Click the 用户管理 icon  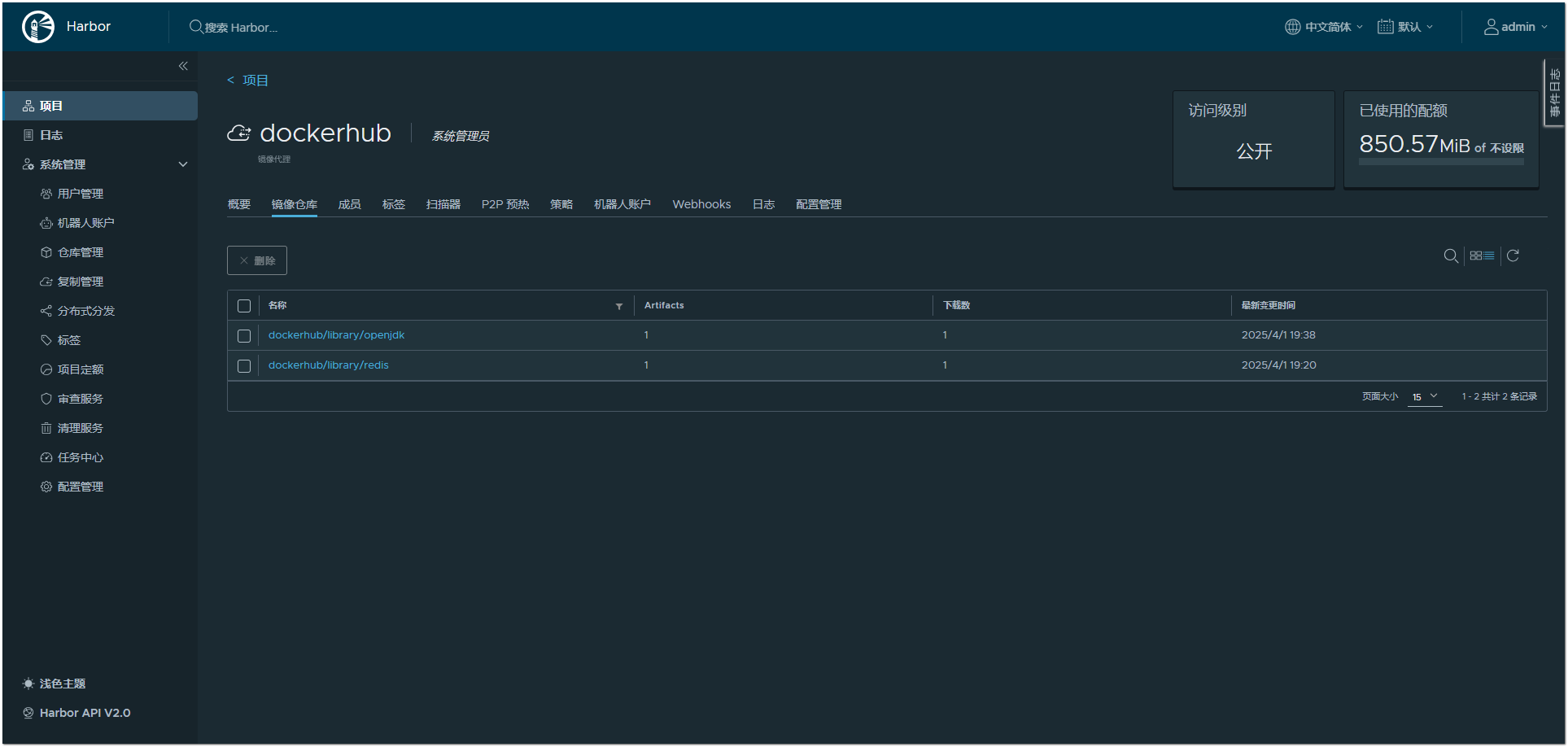pyautogui.click(x=46, y=194)
